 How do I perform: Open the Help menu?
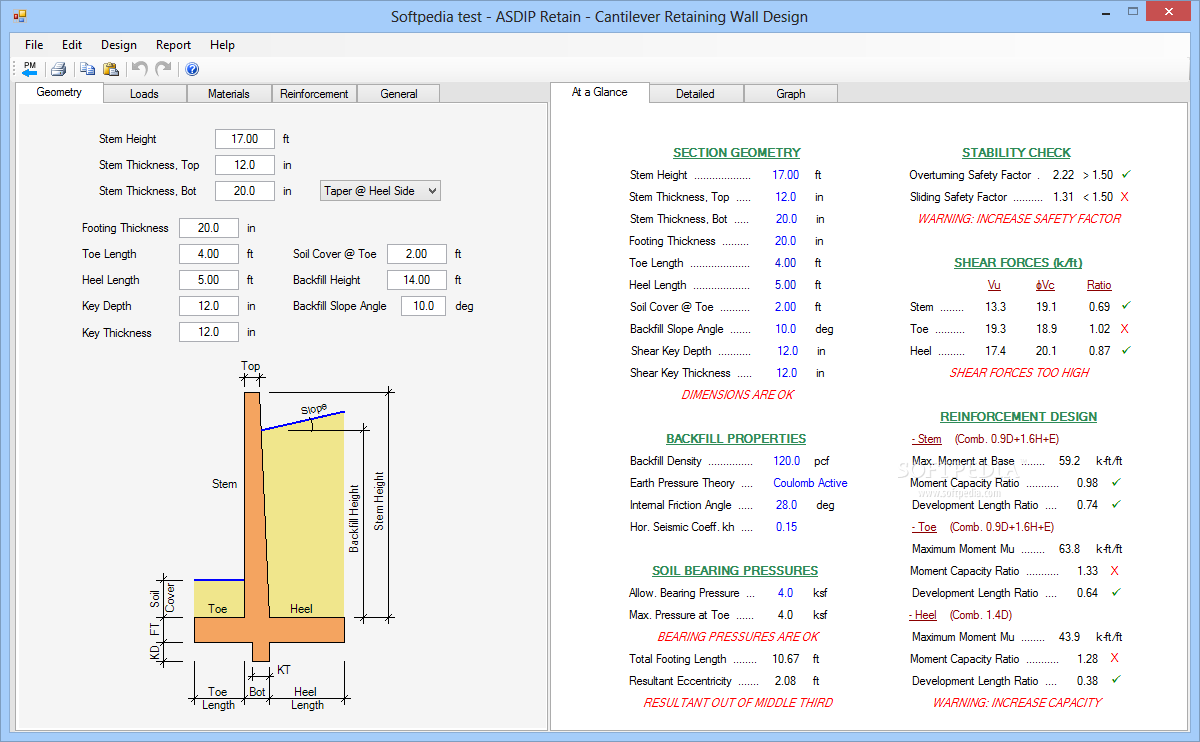[x=222, y=45]
